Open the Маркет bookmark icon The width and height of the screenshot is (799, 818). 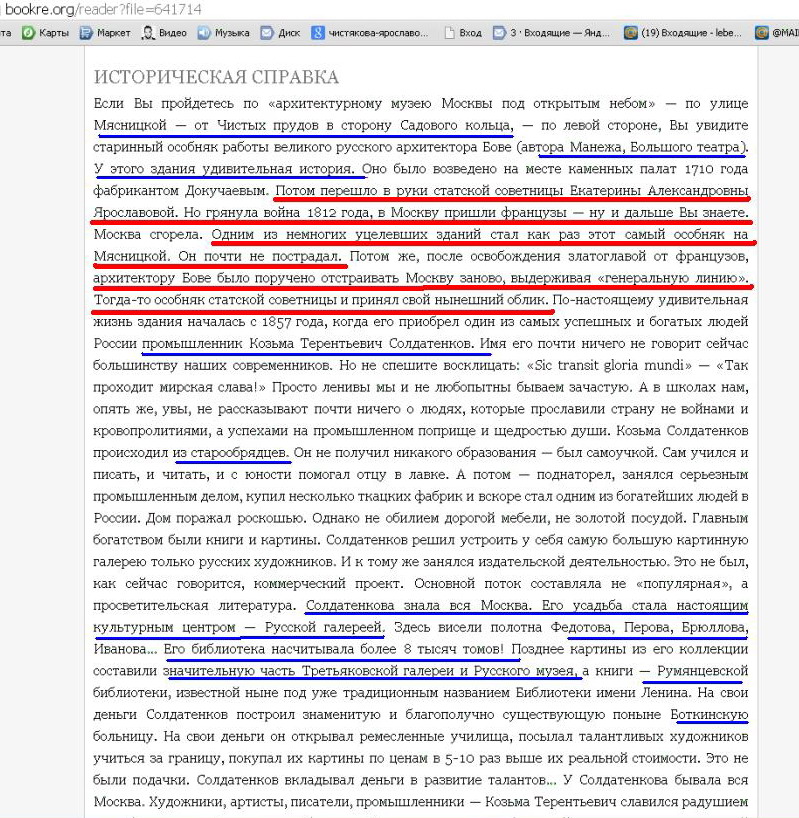coord(86,33)
